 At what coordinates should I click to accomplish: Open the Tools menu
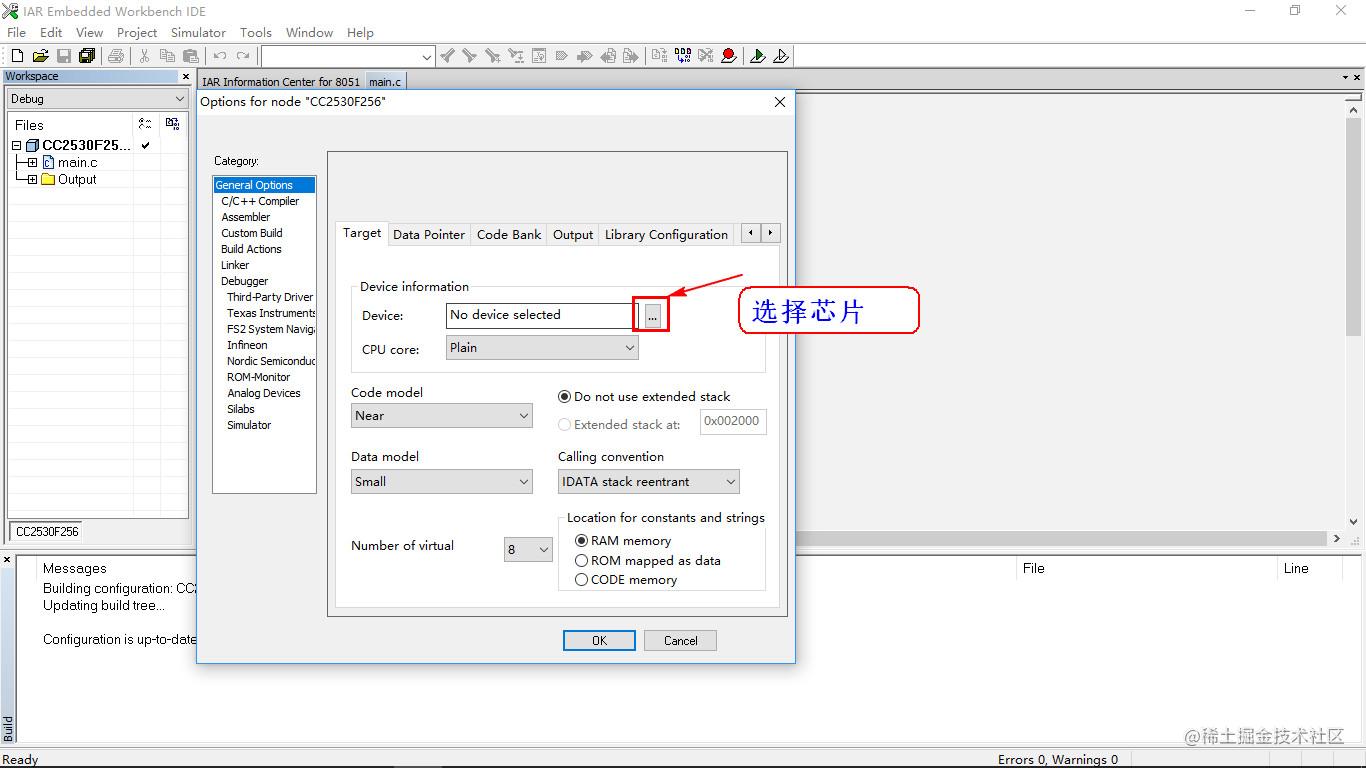pyautogui.click(x=255, y=32)
